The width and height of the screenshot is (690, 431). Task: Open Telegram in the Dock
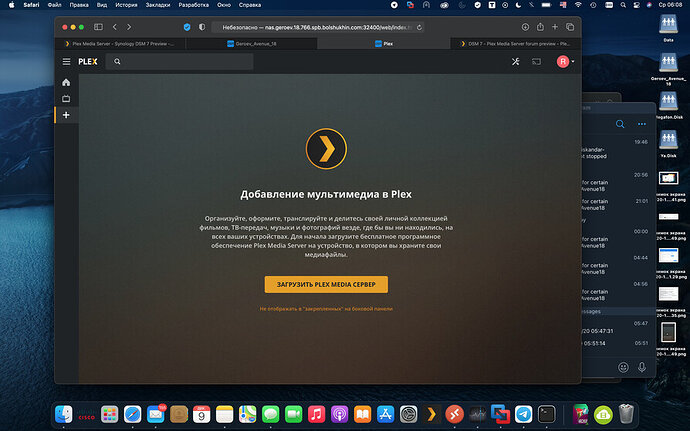(x=523, y=414)
